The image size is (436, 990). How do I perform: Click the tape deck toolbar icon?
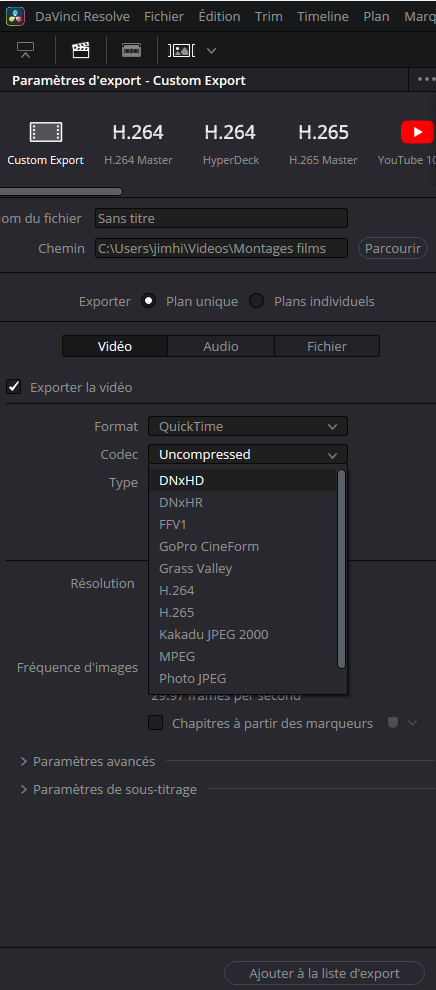pos(131,51)
